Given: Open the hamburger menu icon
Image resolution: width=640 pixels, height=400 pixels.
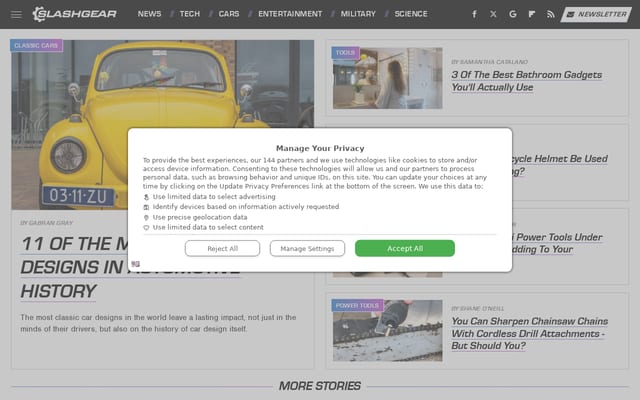Looking at the screenshot, I should [16, 14].
